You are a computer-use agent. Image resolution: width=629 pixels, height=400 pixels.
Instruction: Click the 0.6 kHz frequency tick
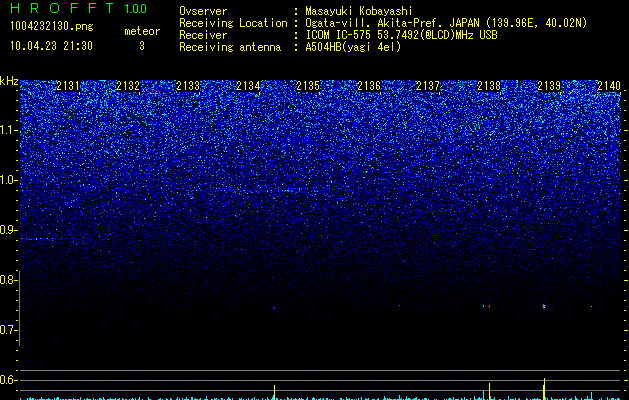(8, 380)
